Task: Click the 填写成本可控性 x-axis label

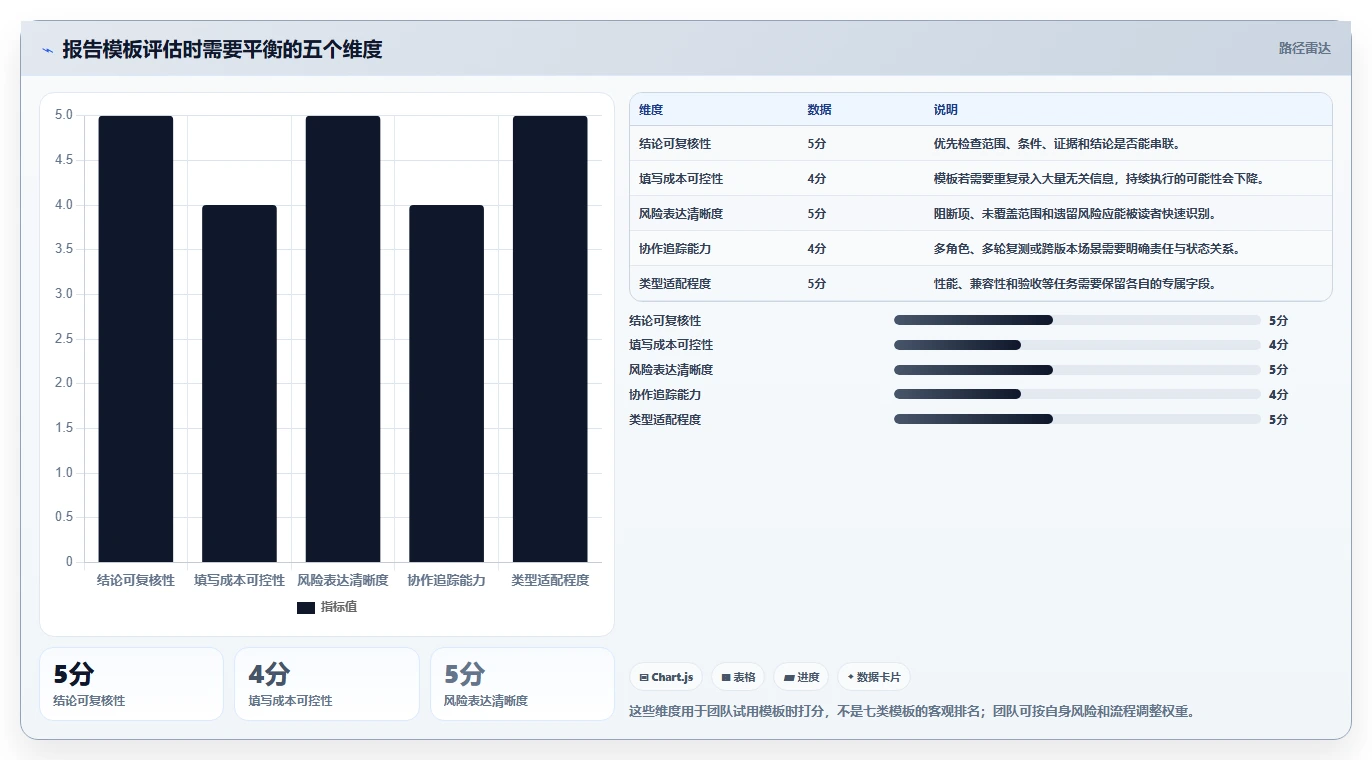Action: pyautogui.click(x=239, y=581)
